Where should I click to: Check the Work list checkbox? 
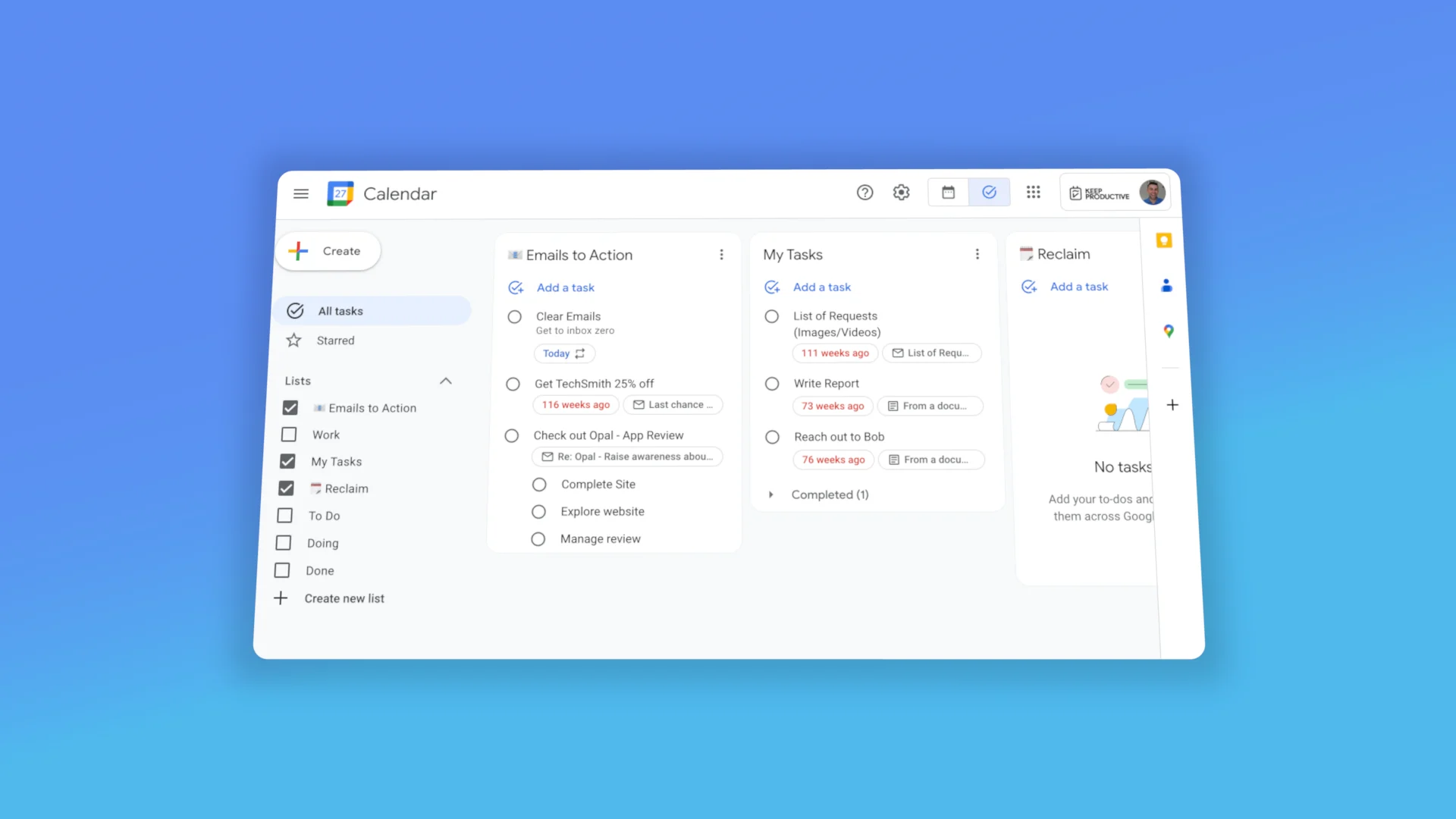pyautogui.click(x=289, y=434)
